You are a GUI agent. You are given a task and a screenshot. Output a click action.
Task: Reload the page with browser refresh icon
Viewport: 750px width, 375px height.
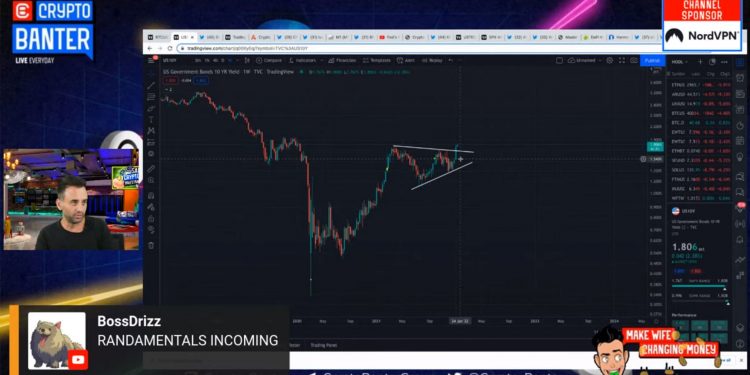point(169,48)
